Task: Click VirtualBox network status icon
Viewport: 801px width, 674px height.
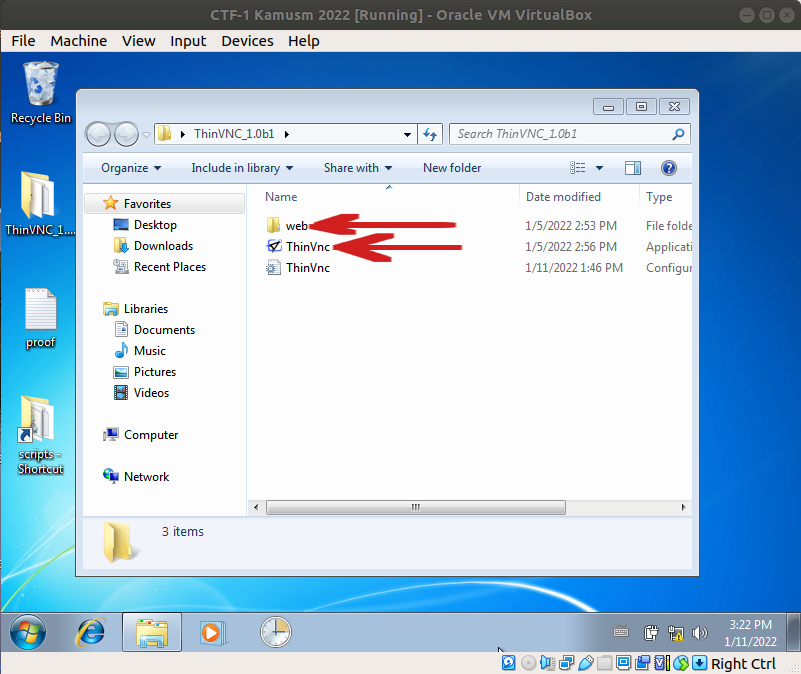Action: coord(567,663)
